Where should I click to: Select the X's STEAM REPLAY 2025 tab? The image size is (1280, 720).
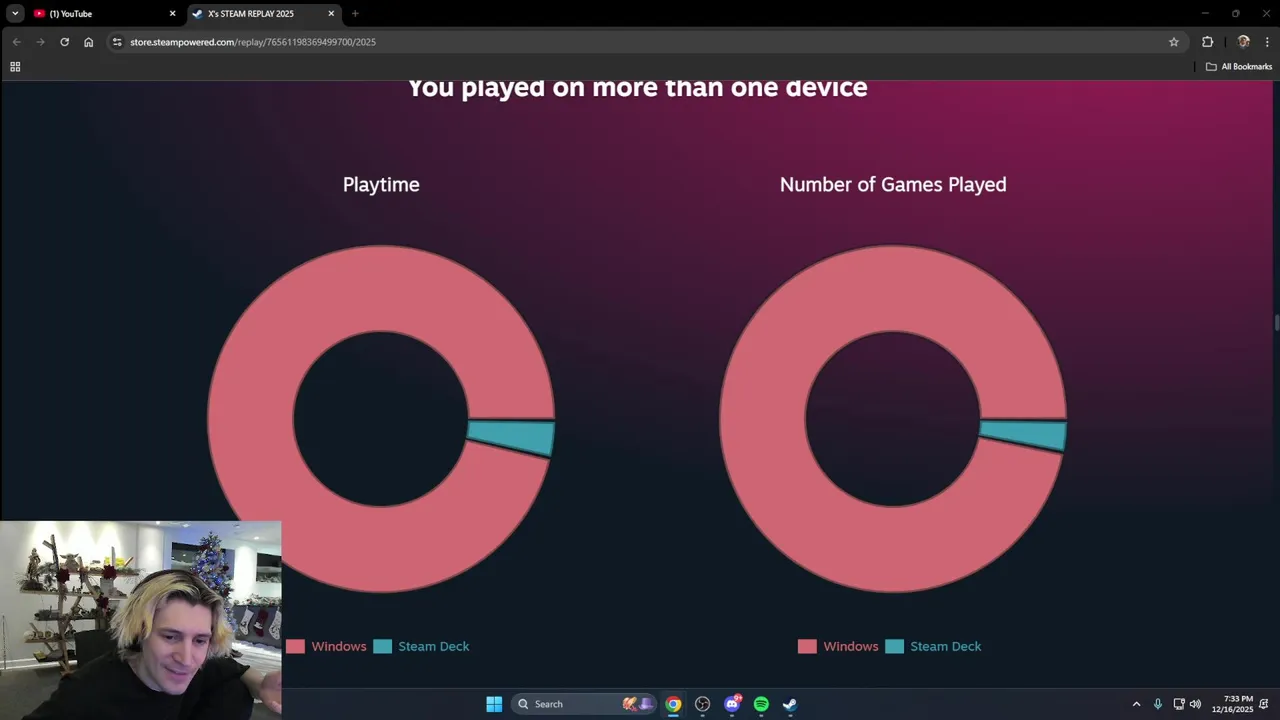[x=265, y=13]
